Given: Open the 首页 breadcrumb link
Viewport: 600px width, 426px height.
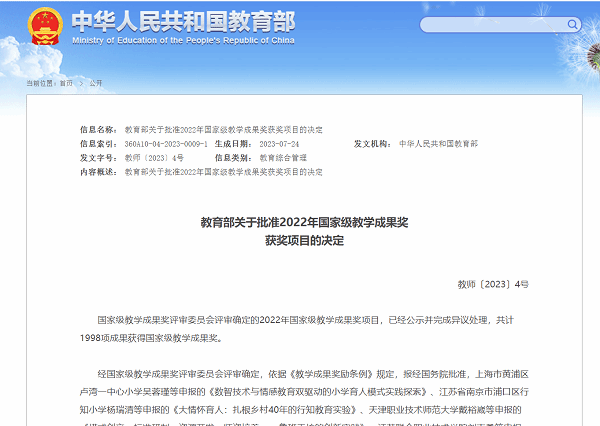Looking at the screenshot, I should (x=66, y=84).
